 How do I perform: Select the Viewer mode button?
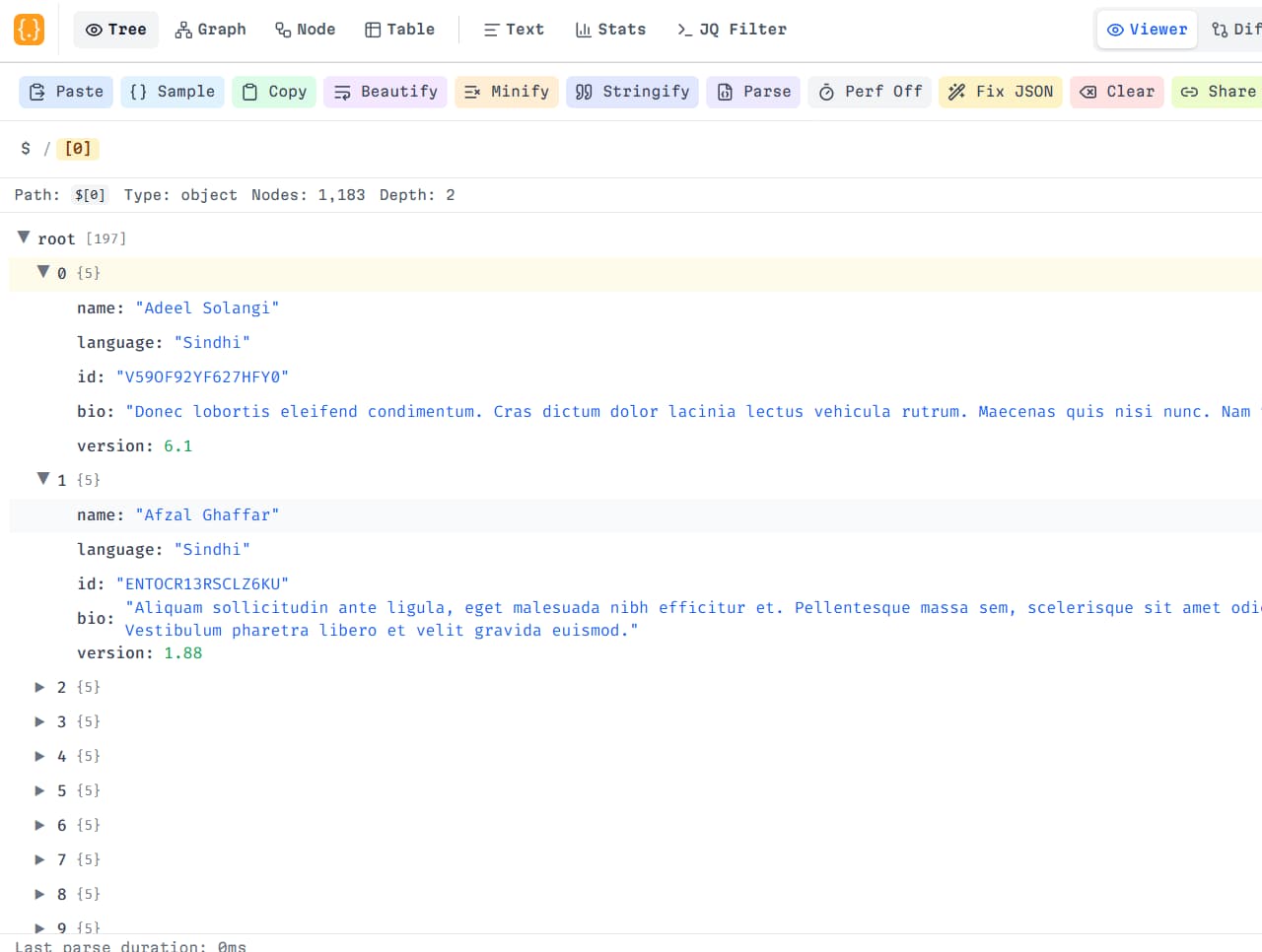pos(1148,30)
